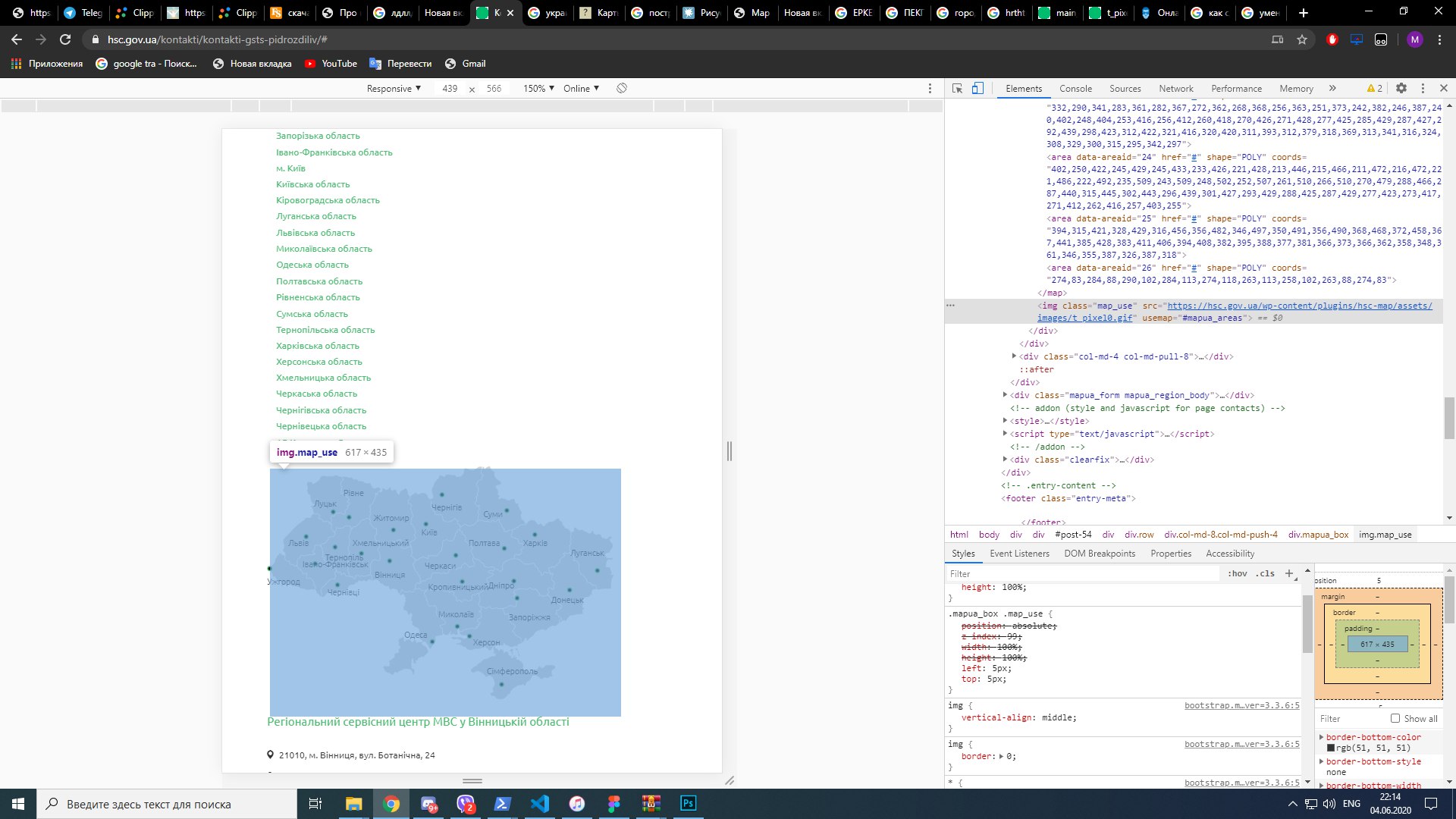This screenshot has width=1456, height=819.
Task: Expand the div col-md-4 col-md-pull-8 node
Action: [x=1014, y=356]
